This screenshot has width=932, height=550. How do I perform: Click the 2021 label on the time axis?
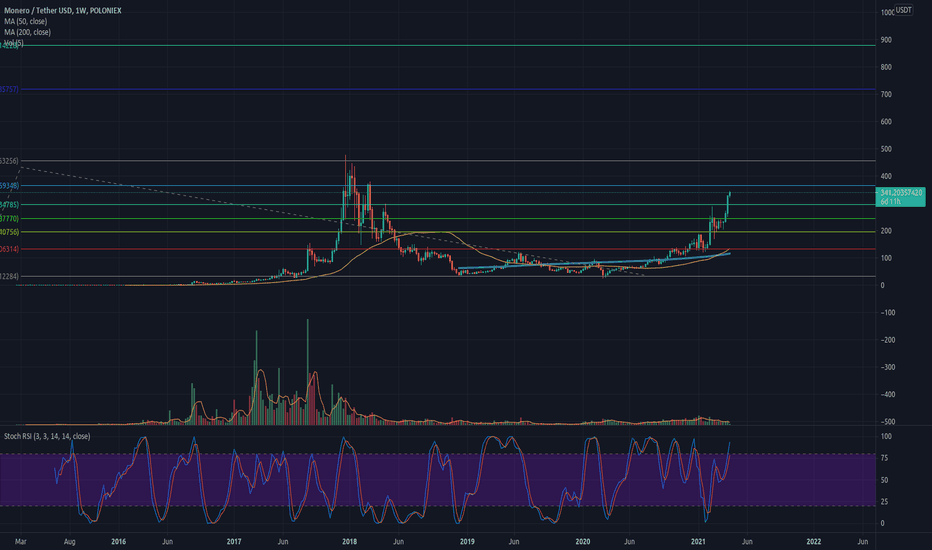click(698, 542)
